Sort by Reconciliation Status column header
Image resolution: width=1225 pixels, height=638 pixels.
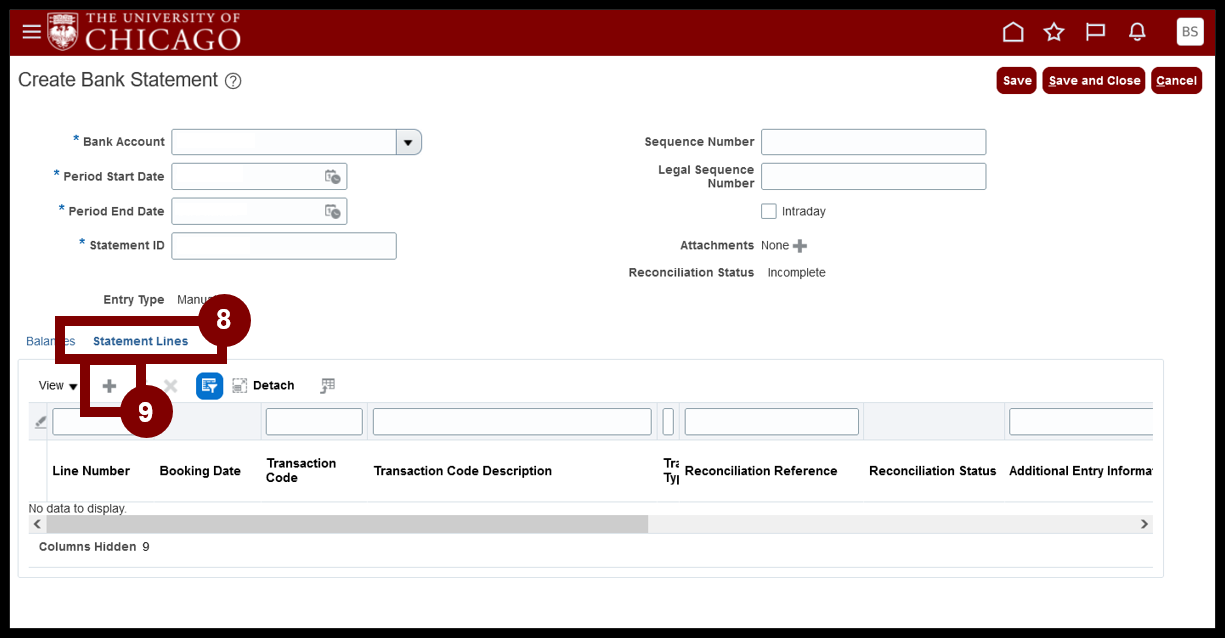[933, 471]
